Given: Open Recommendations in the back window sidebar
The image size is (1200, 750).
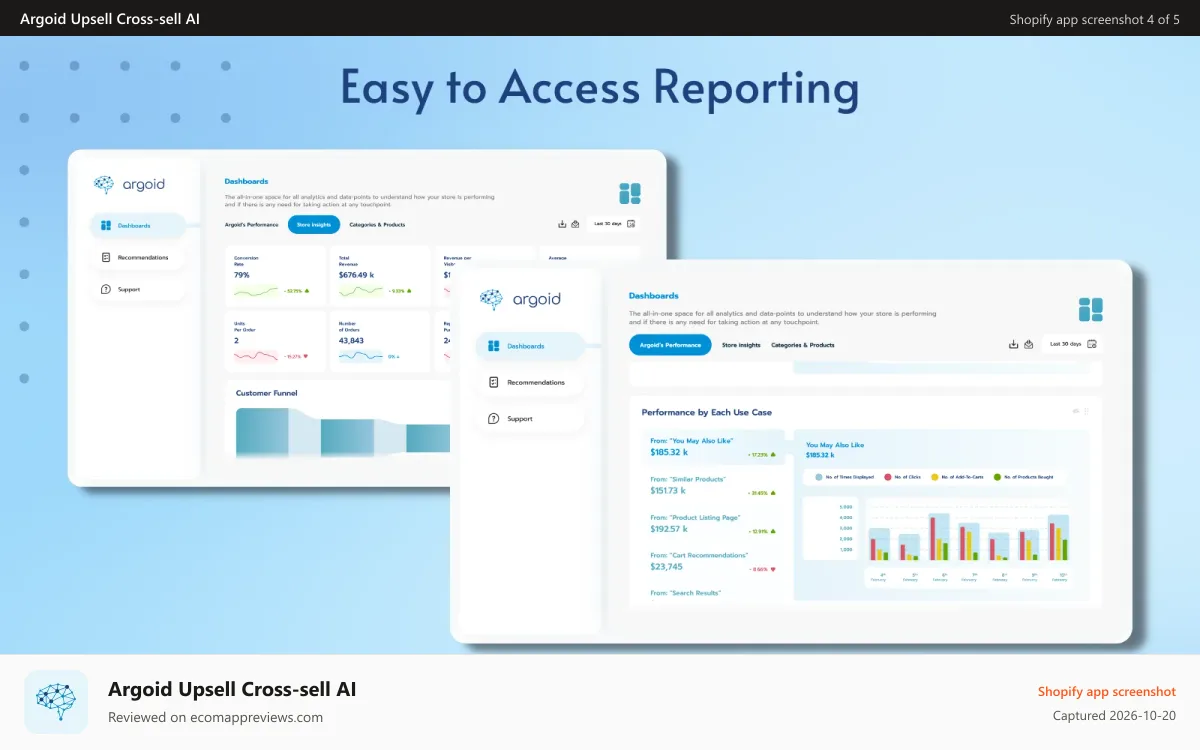Looking at the screenshot, I should 137,258.
